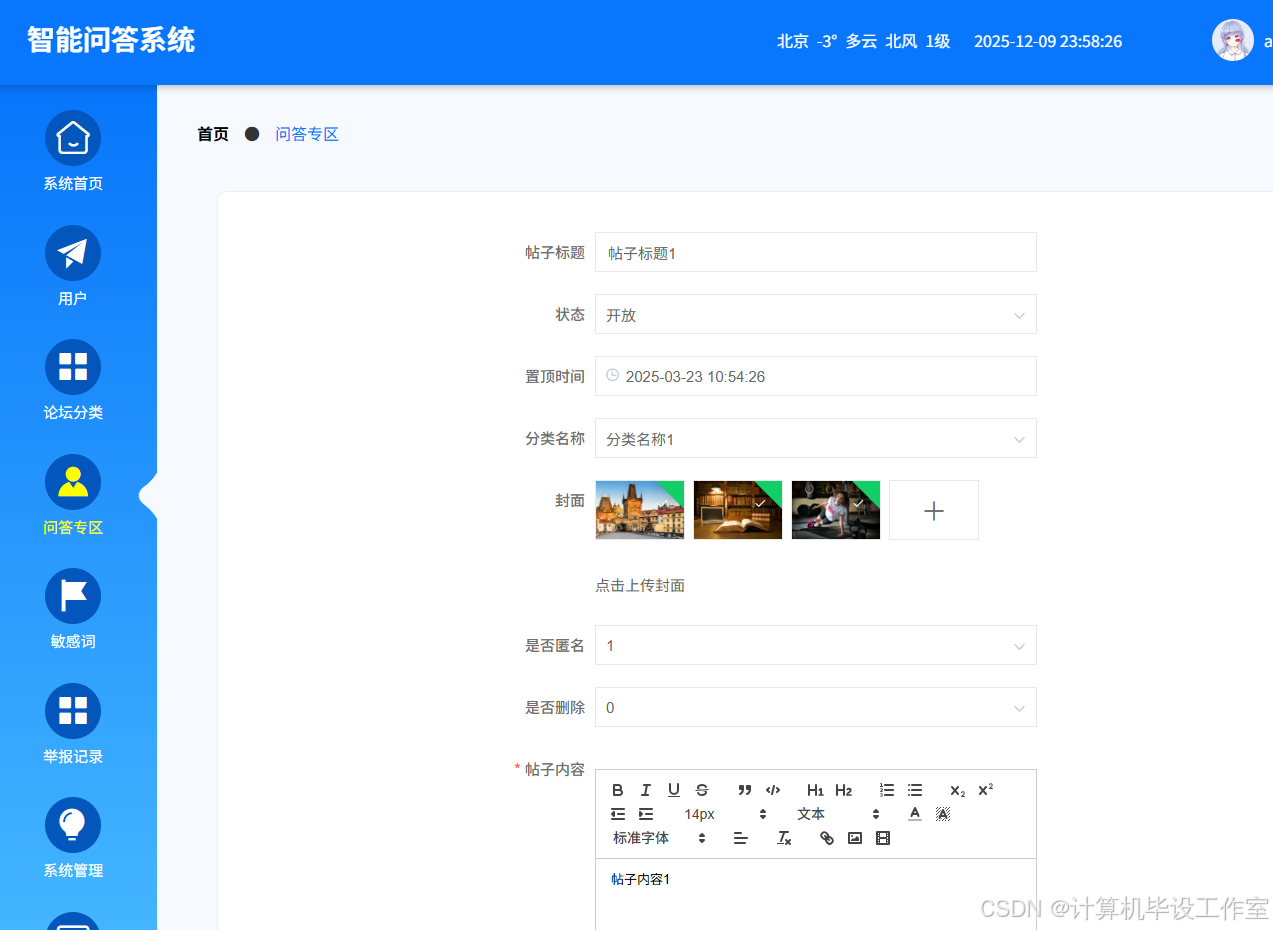This screenshot has height=930, width=1273.
Task: Create a bulleted list
Action: 914,790
